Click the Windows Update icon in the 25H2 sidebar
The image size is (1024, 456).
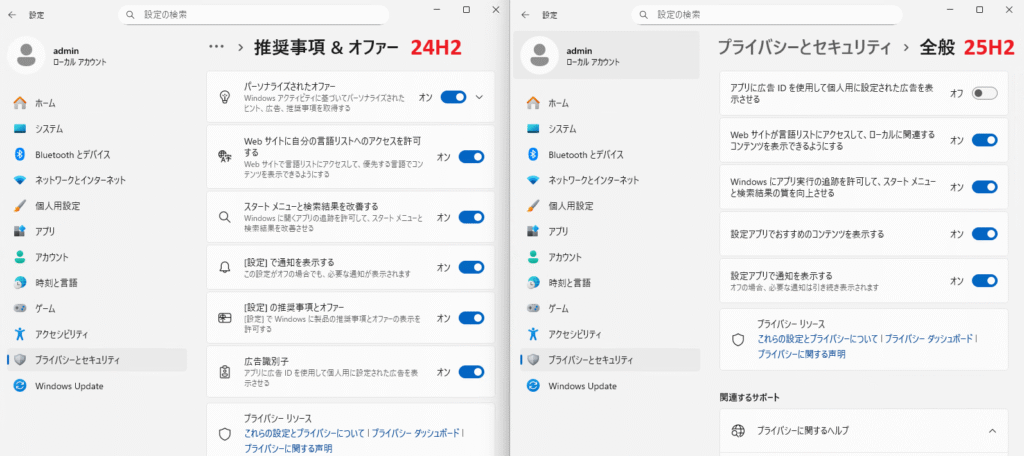[533, 385]
